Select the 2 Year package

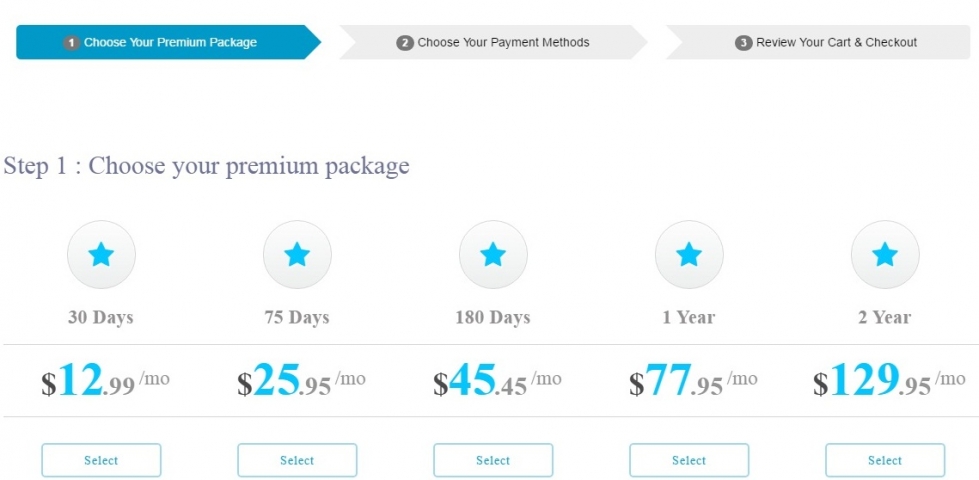click(885, 460)
